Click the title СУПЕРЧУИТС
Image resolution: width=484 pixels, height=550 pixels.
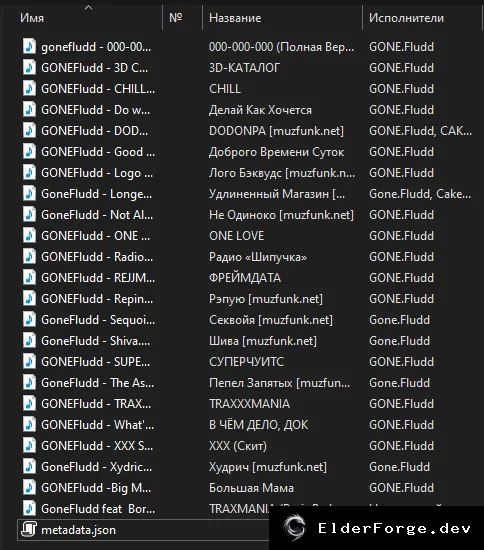coord(247,362)
